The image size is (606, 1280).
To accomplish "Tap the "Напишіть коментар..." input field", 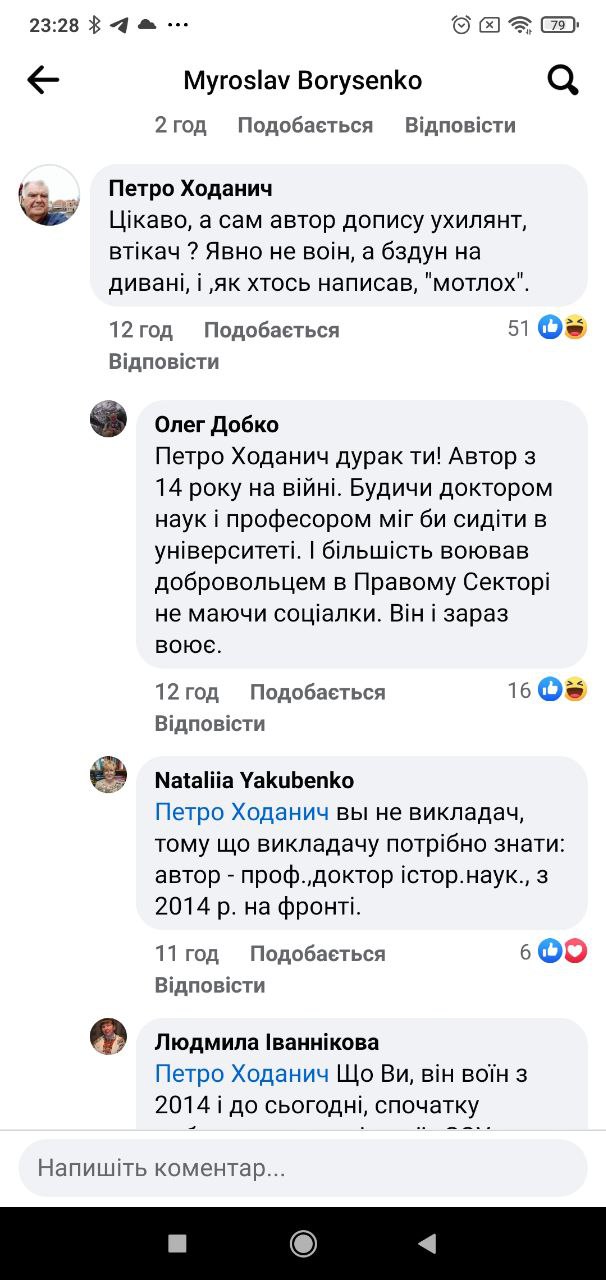I will click(302, 1167).
